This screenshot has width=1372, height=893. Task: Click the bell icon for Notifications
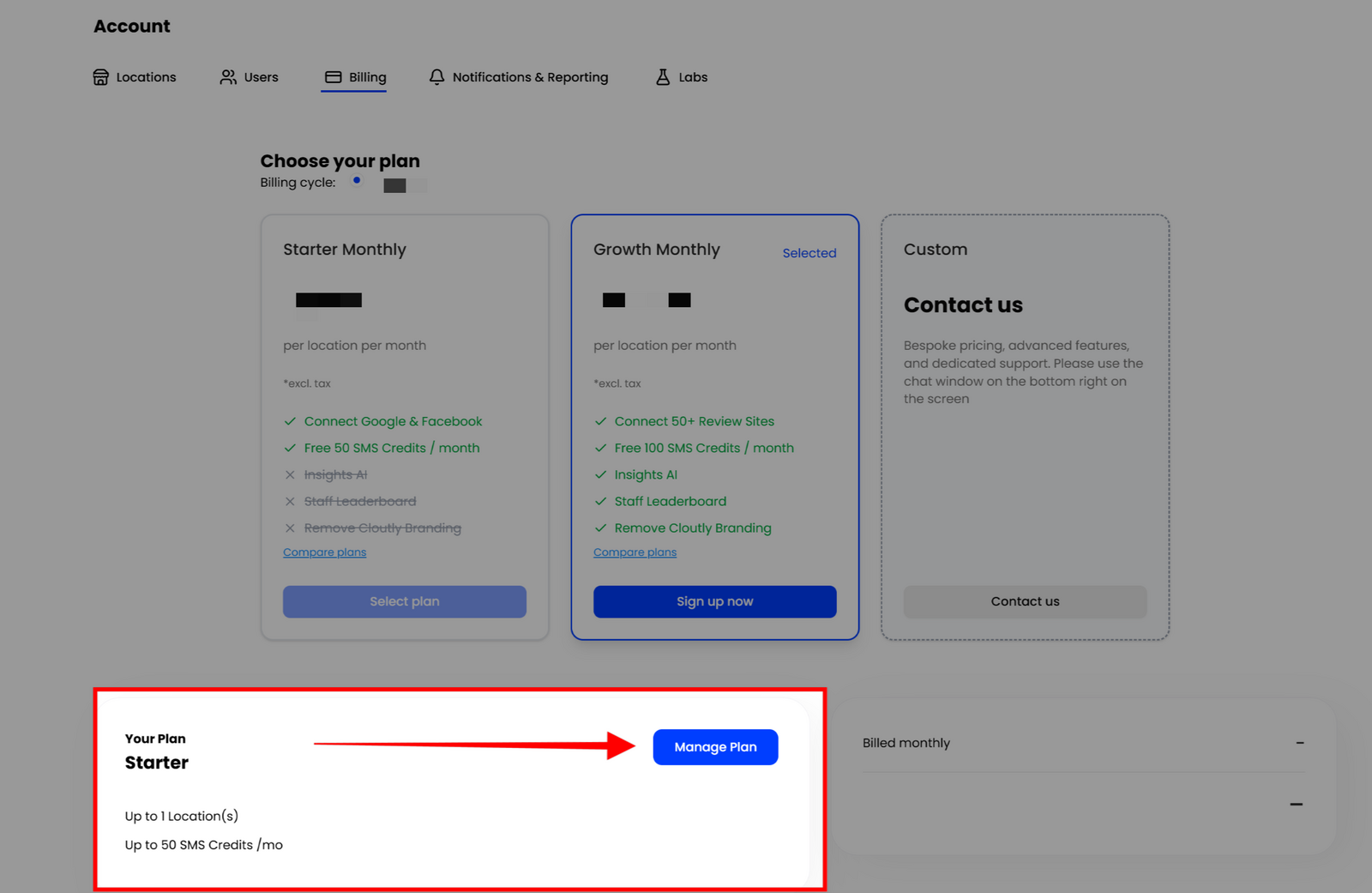click(x=437, y=77)
